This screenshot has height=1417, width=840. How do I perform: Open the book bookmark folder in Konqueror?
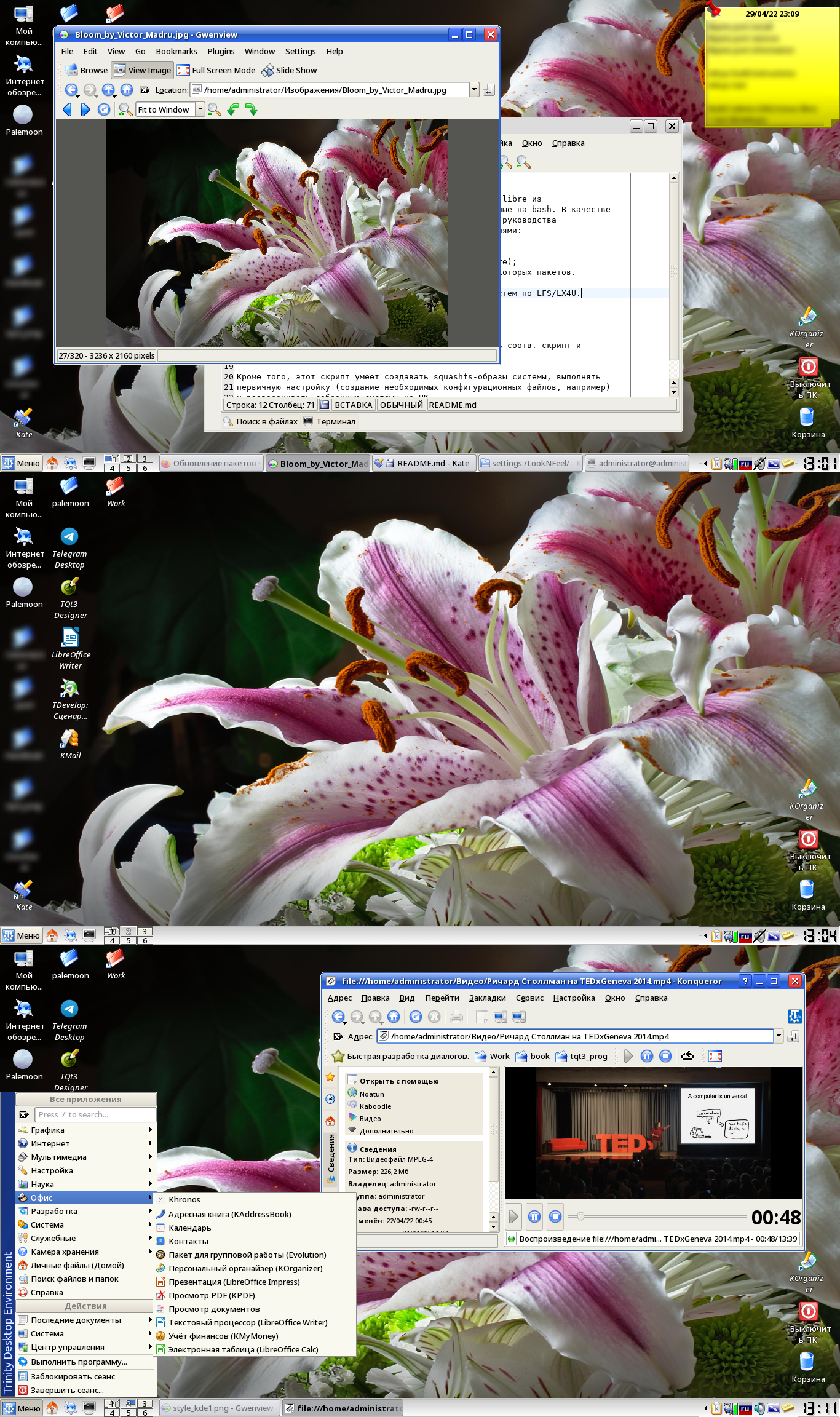coord(533,1056)
